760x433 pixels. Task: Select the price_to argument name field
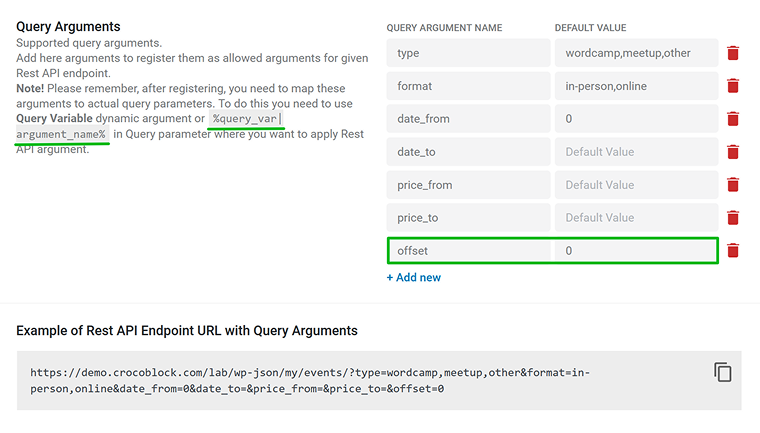468,218
